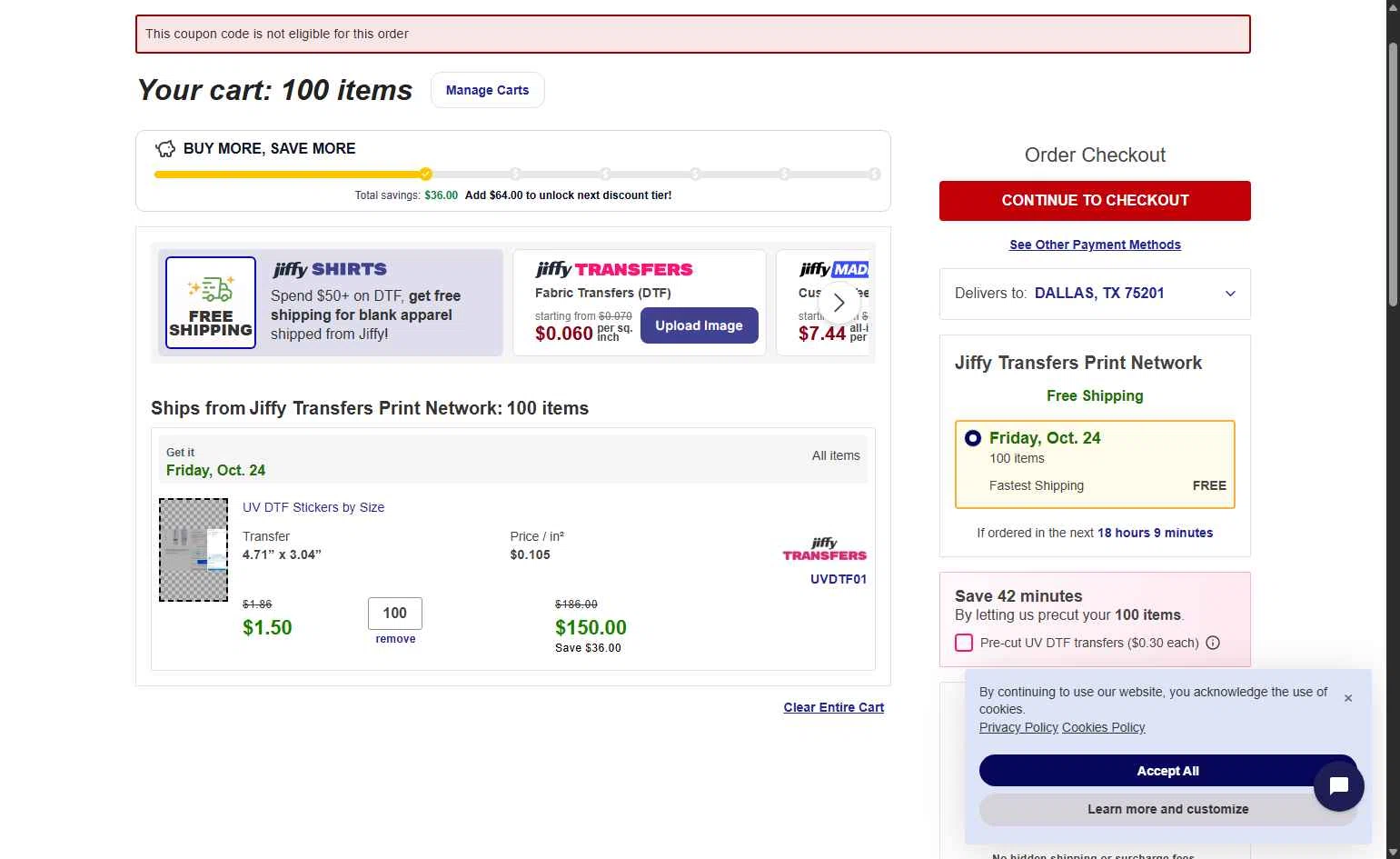This screenshot has width=1400, height=859.
Task: Click the Jiffy Transfers brand logo
Action: coord(824,550)
